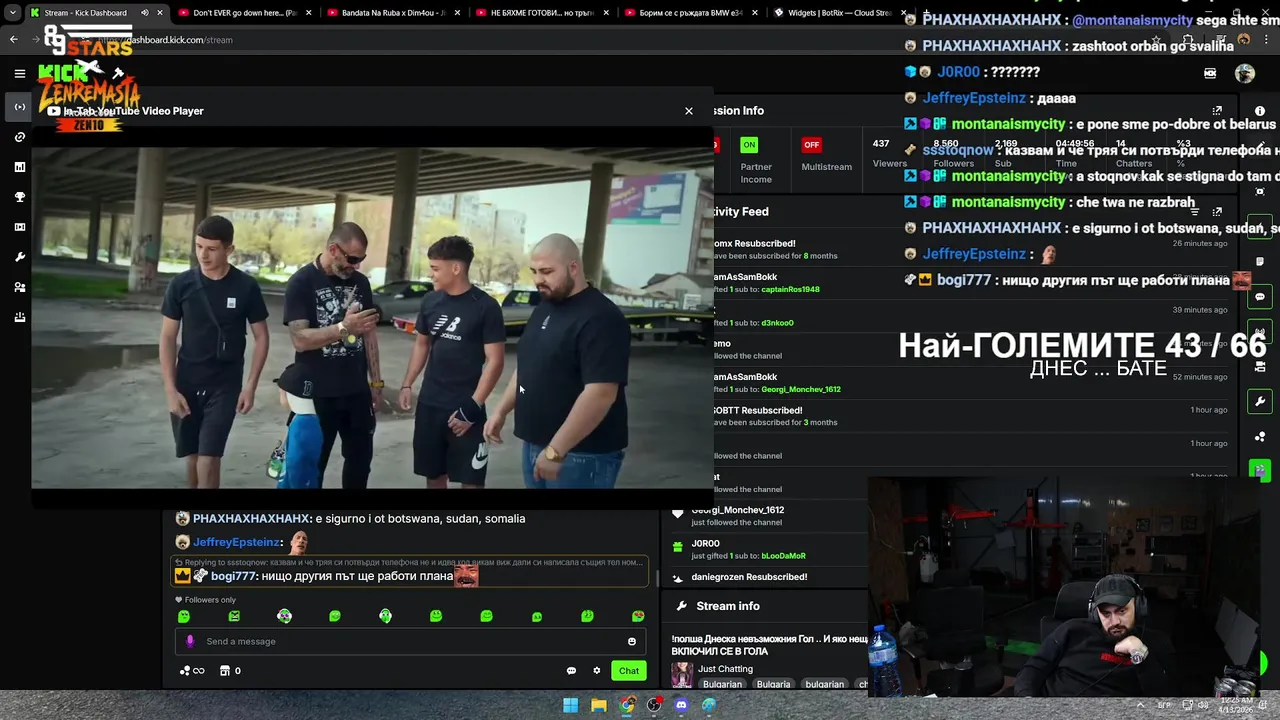Open captainRos1948 in Activity Feed

(x=790, y=290)
